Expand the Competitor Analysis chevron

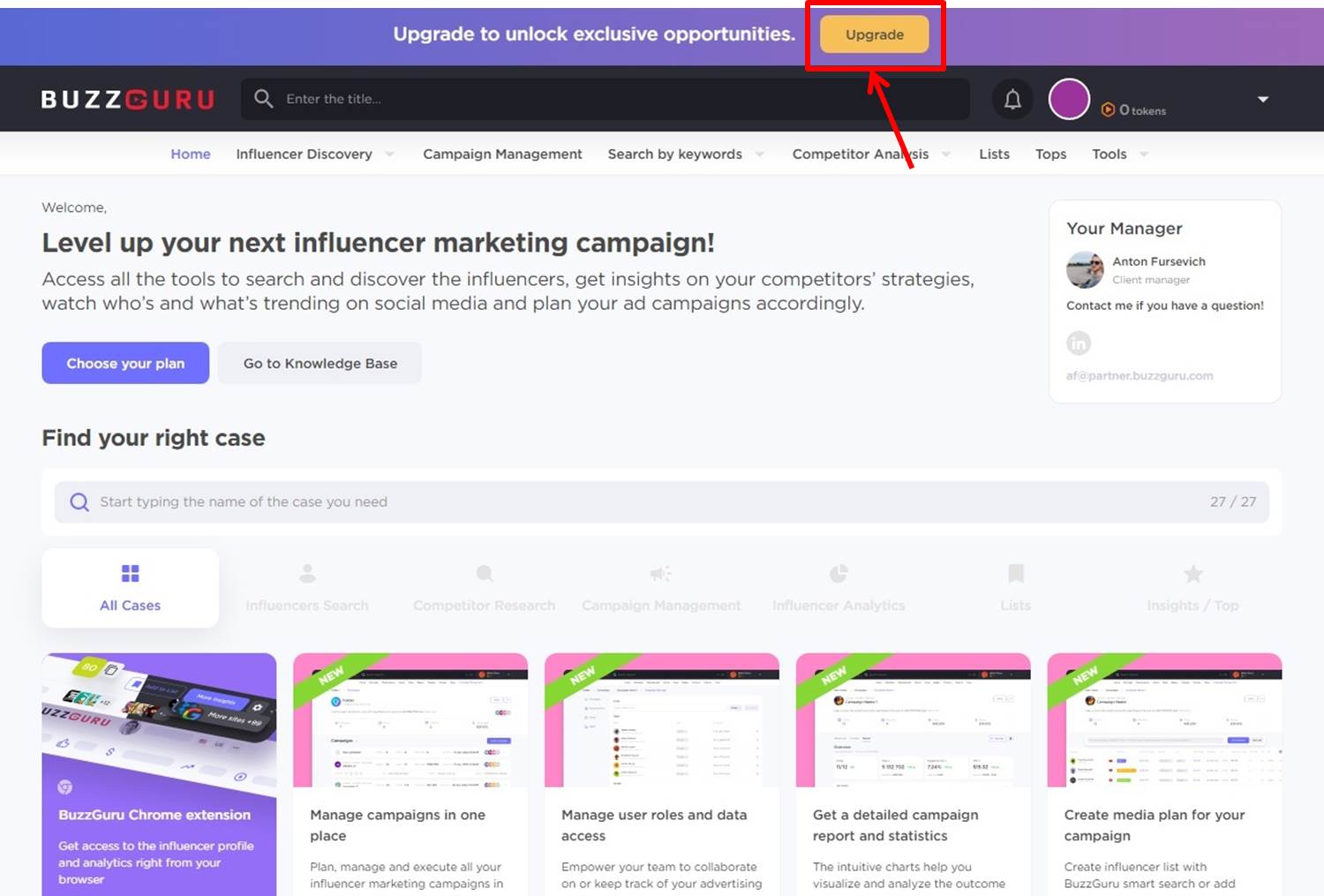[946, 154]
